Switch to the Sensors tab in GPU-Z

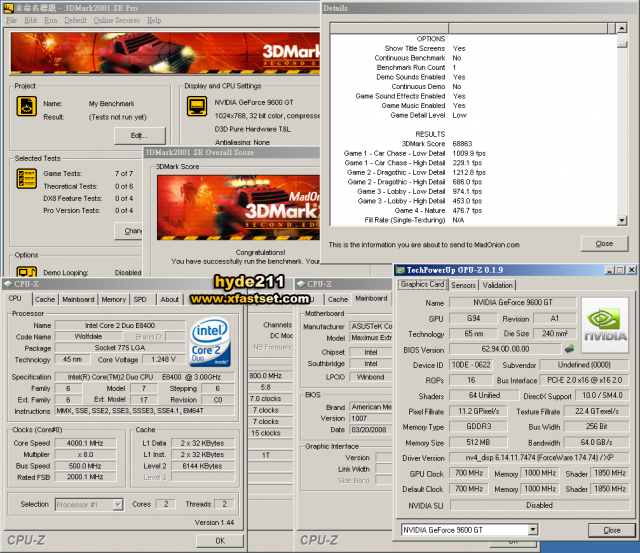pyautogui.click(x=463, y=285)
